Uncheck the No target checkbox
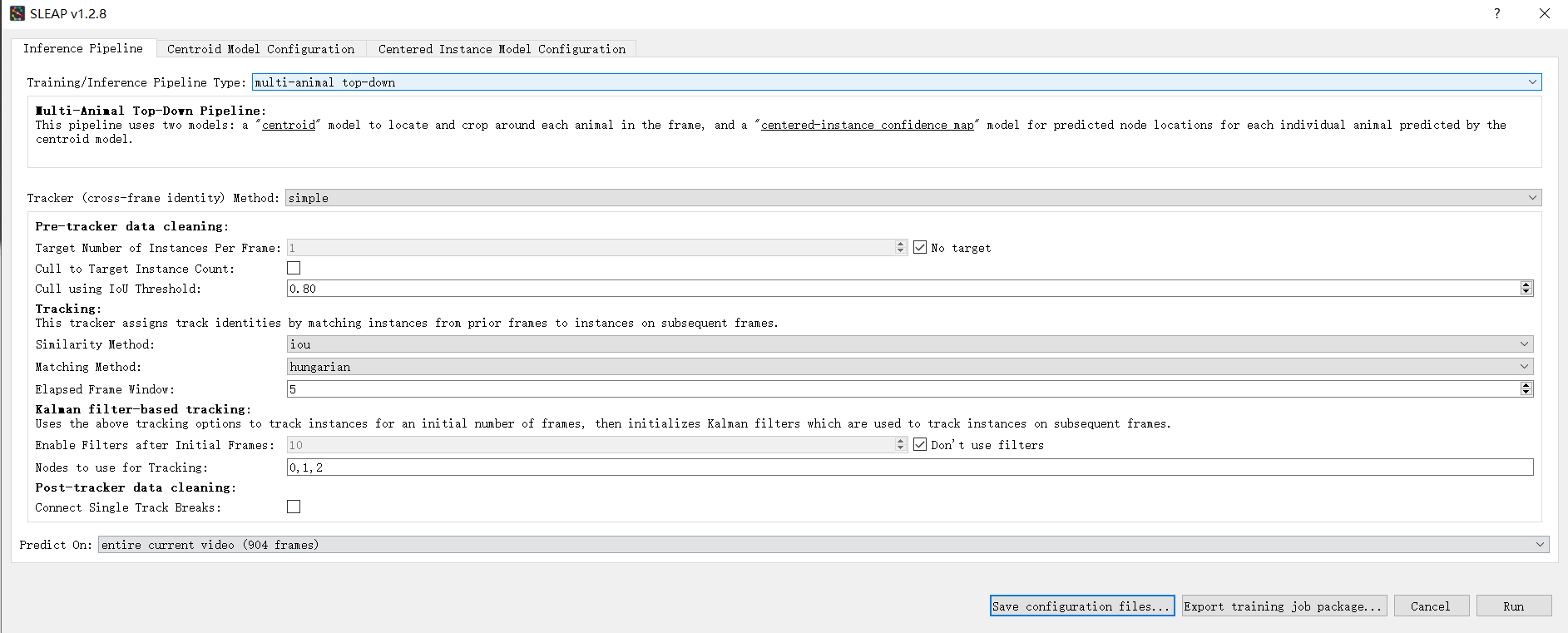 pyautogui.click(x=920, y=247)
